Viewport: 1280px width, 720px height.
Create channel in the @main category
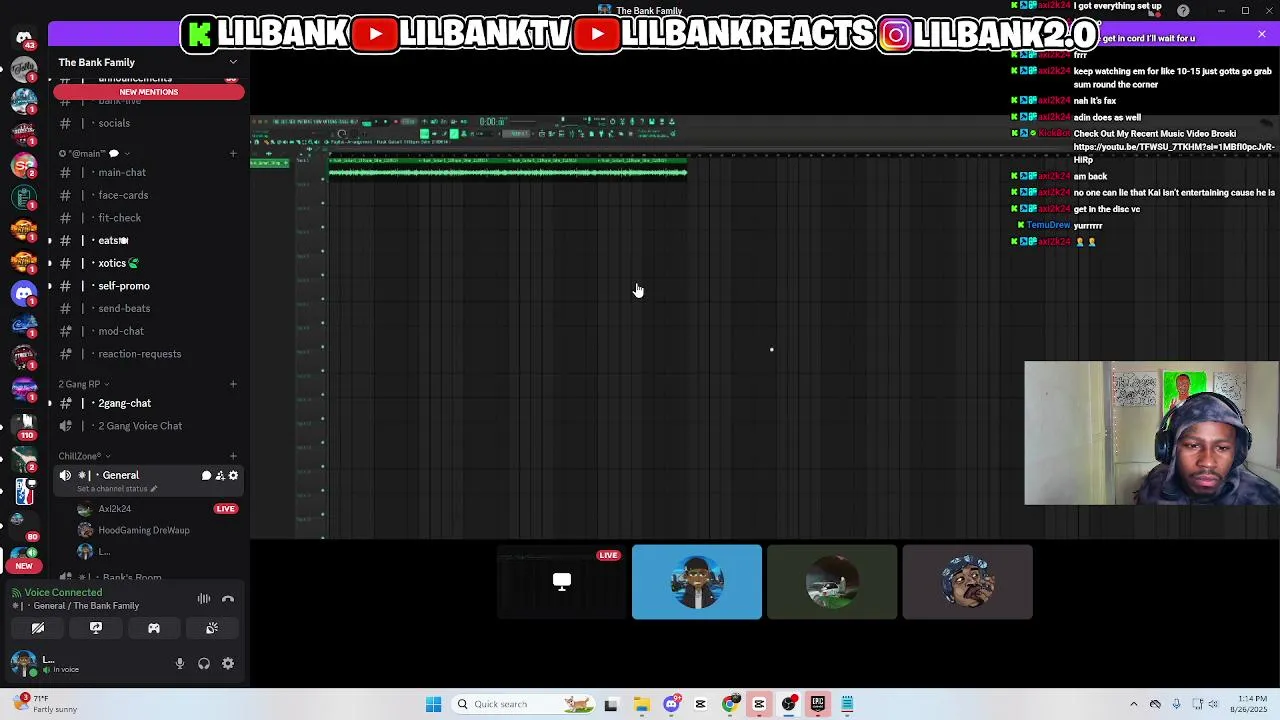tap(233, 154)
